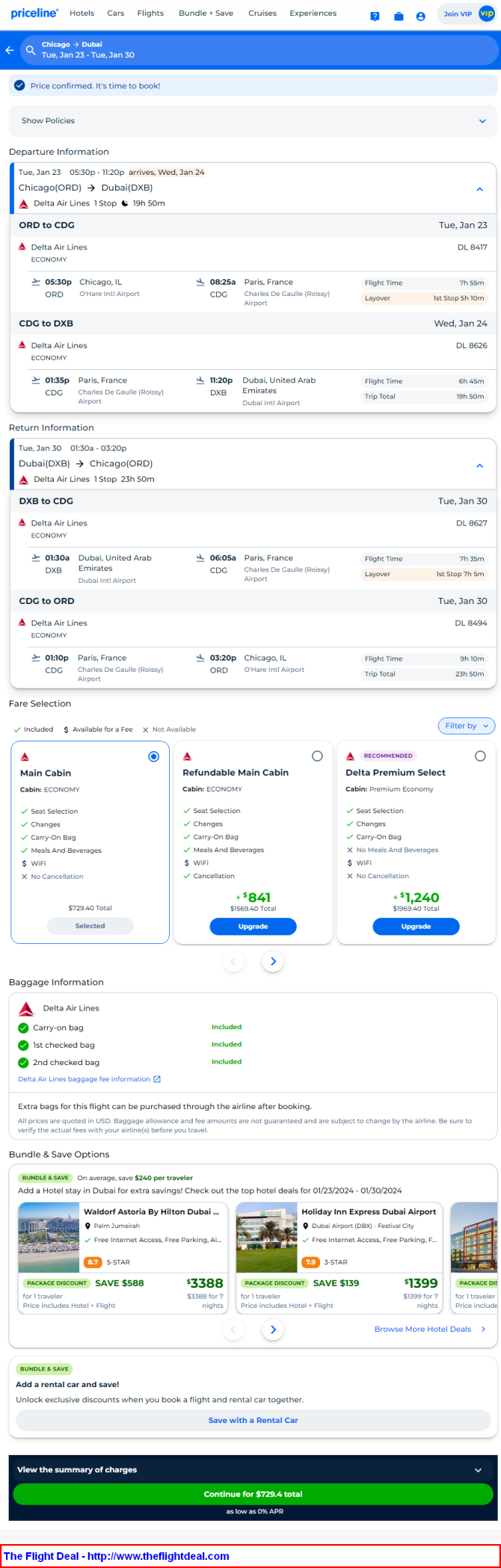Open the Cruises tab
The width and height of the screenshot is (501, 1568).
point(262,13)
